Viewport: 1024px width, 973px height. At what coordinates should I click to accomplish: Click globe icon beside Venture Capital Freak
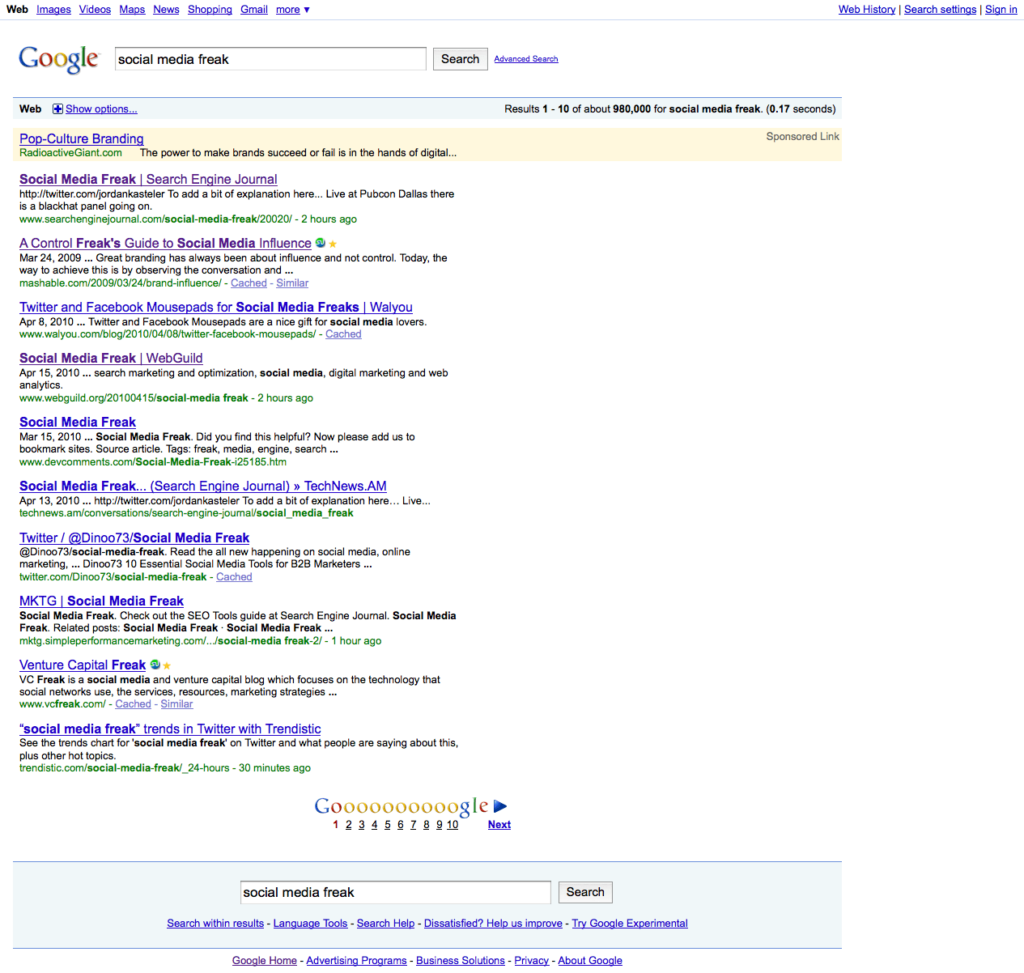point(155,665)
